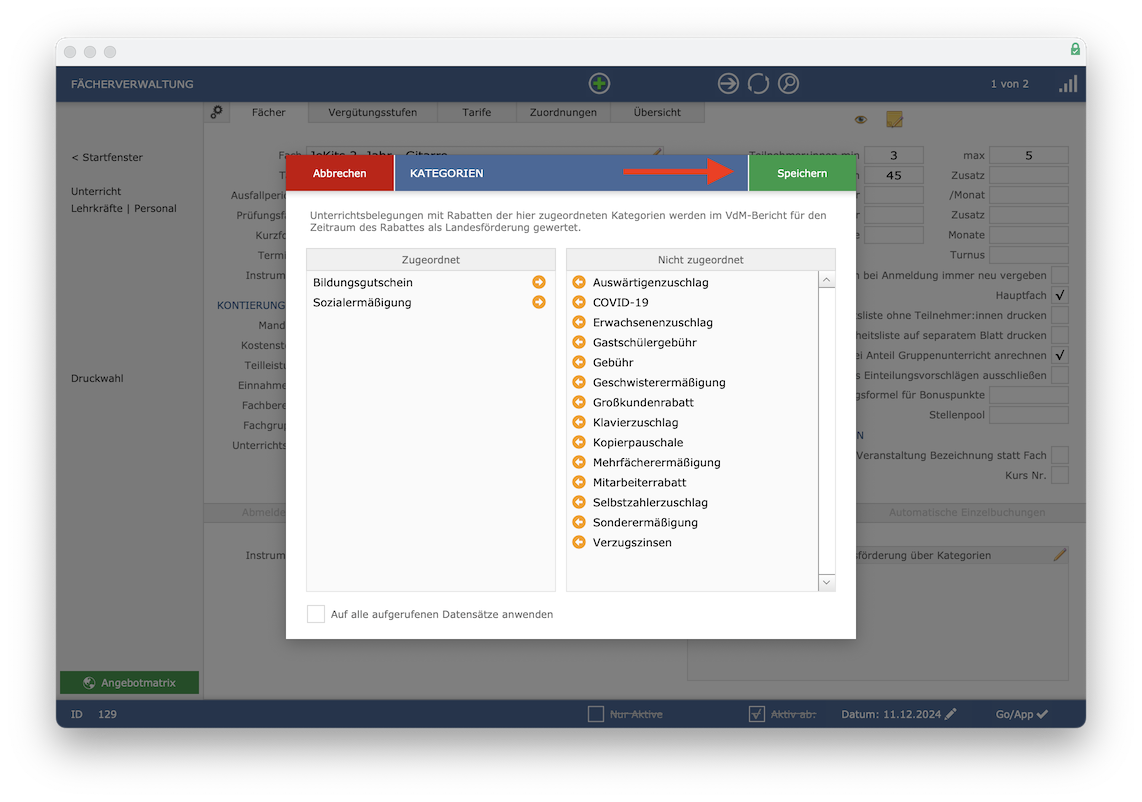Go back to Startfenster

[107, 157]
